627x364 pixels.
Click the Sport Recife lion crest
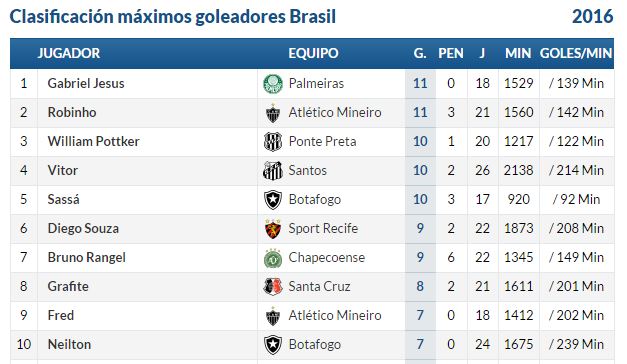point(273,229)
